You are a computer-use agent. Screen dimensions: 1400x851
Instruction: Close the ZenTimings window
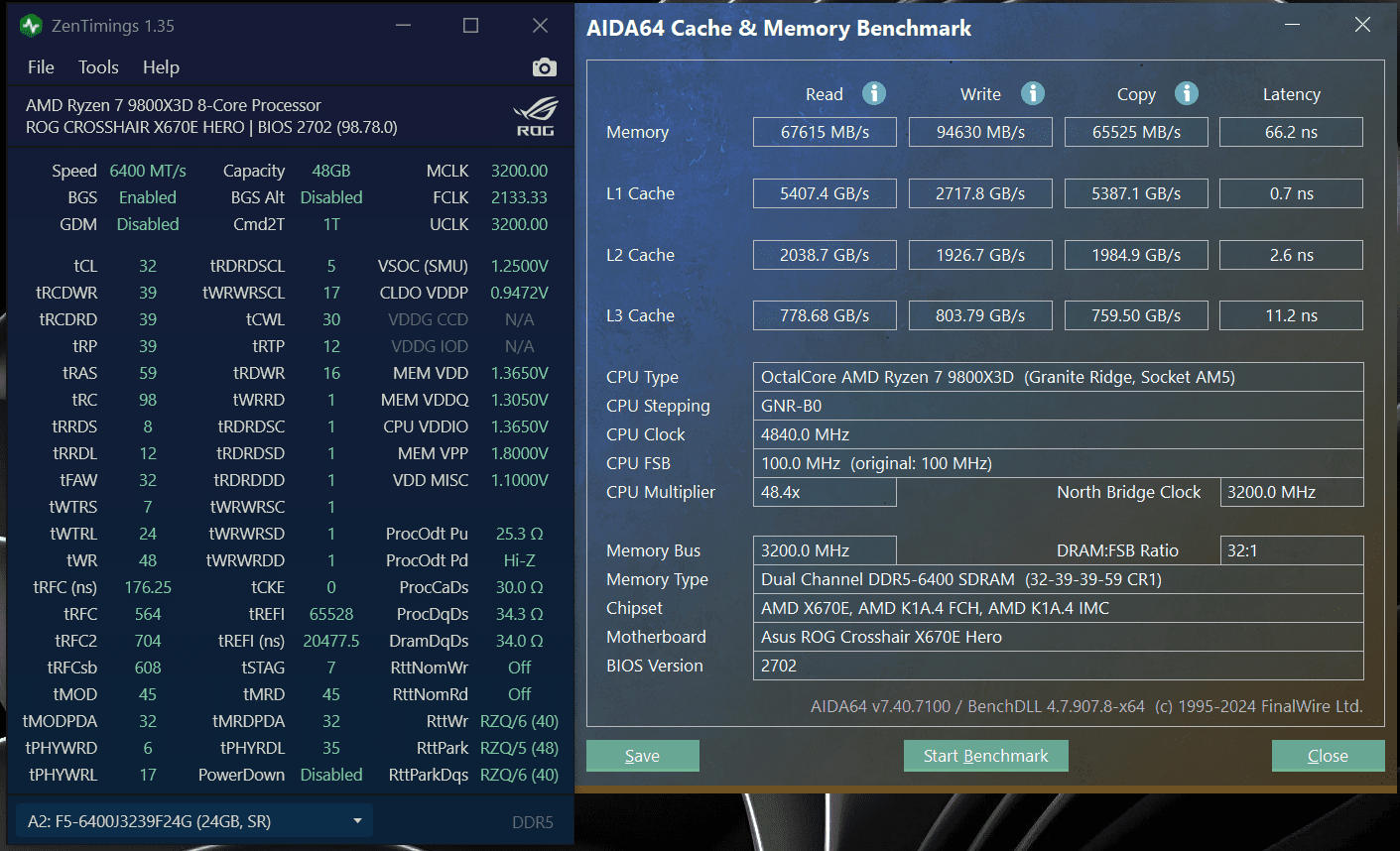click(540, 26)
